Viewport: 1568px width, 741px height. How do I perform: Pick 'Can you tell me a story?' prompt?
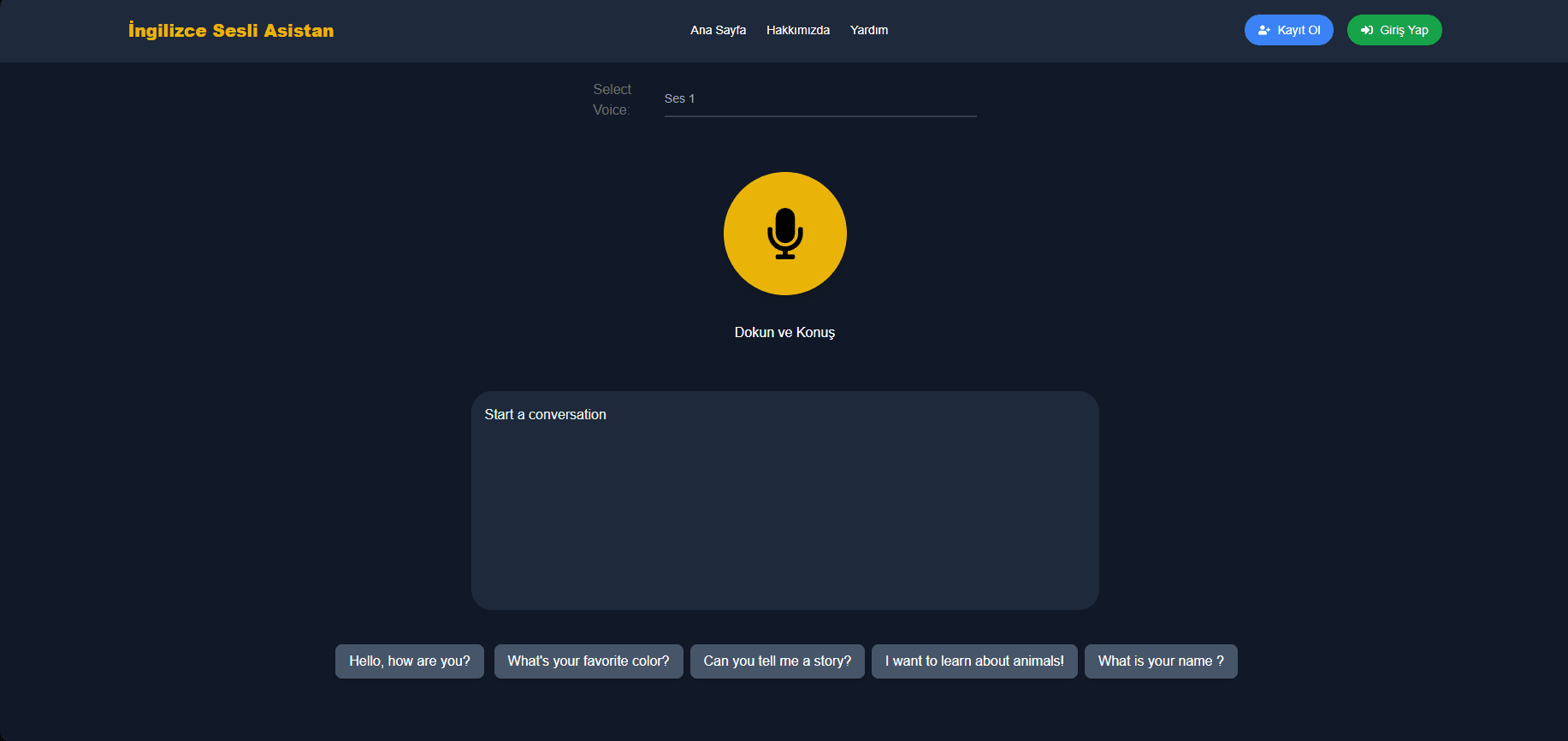pyautogui.click(x=777, y=661)
